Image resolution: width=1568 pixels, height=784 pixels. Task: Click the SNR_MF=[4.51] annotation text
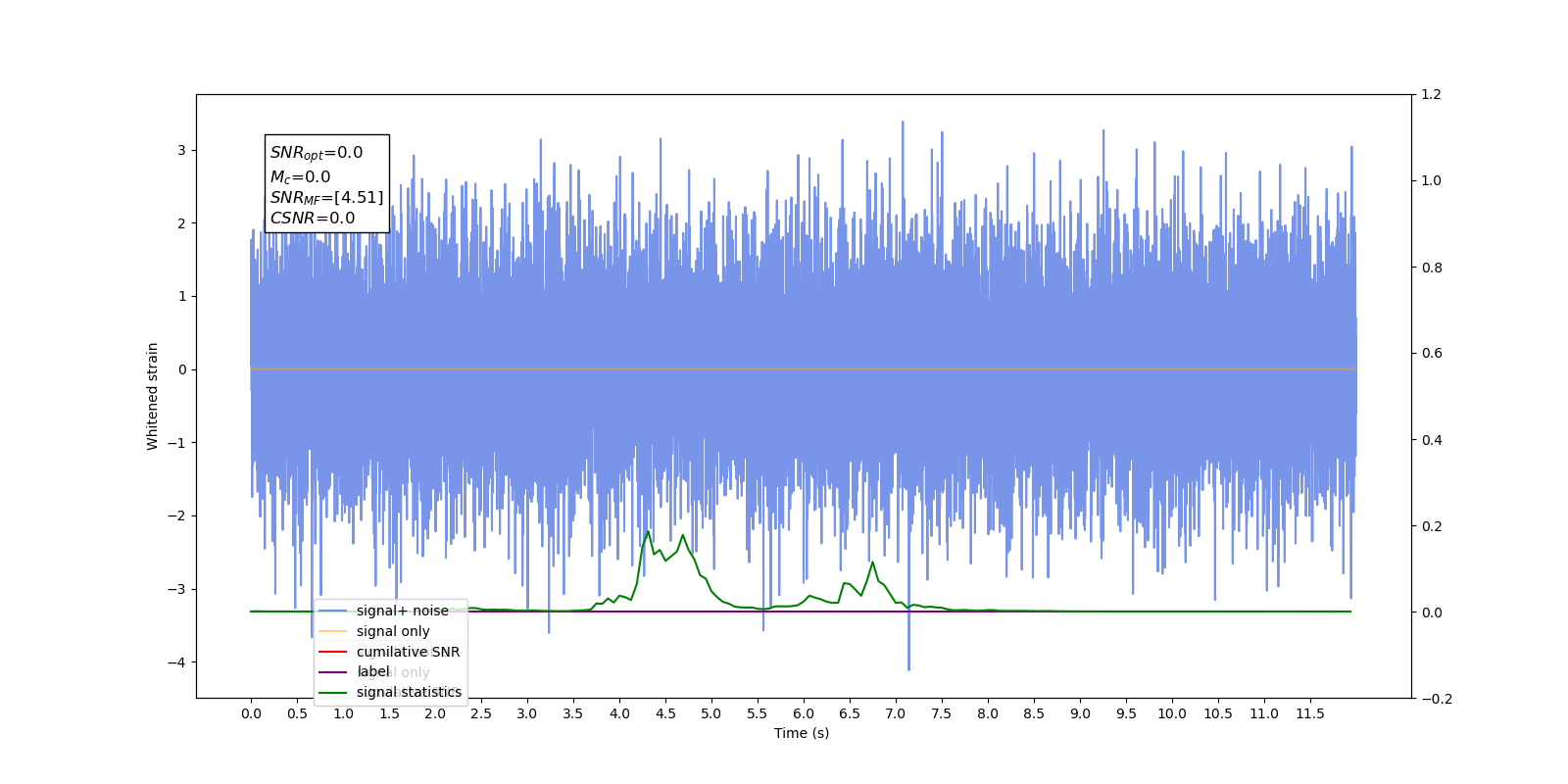pos(326,198)
